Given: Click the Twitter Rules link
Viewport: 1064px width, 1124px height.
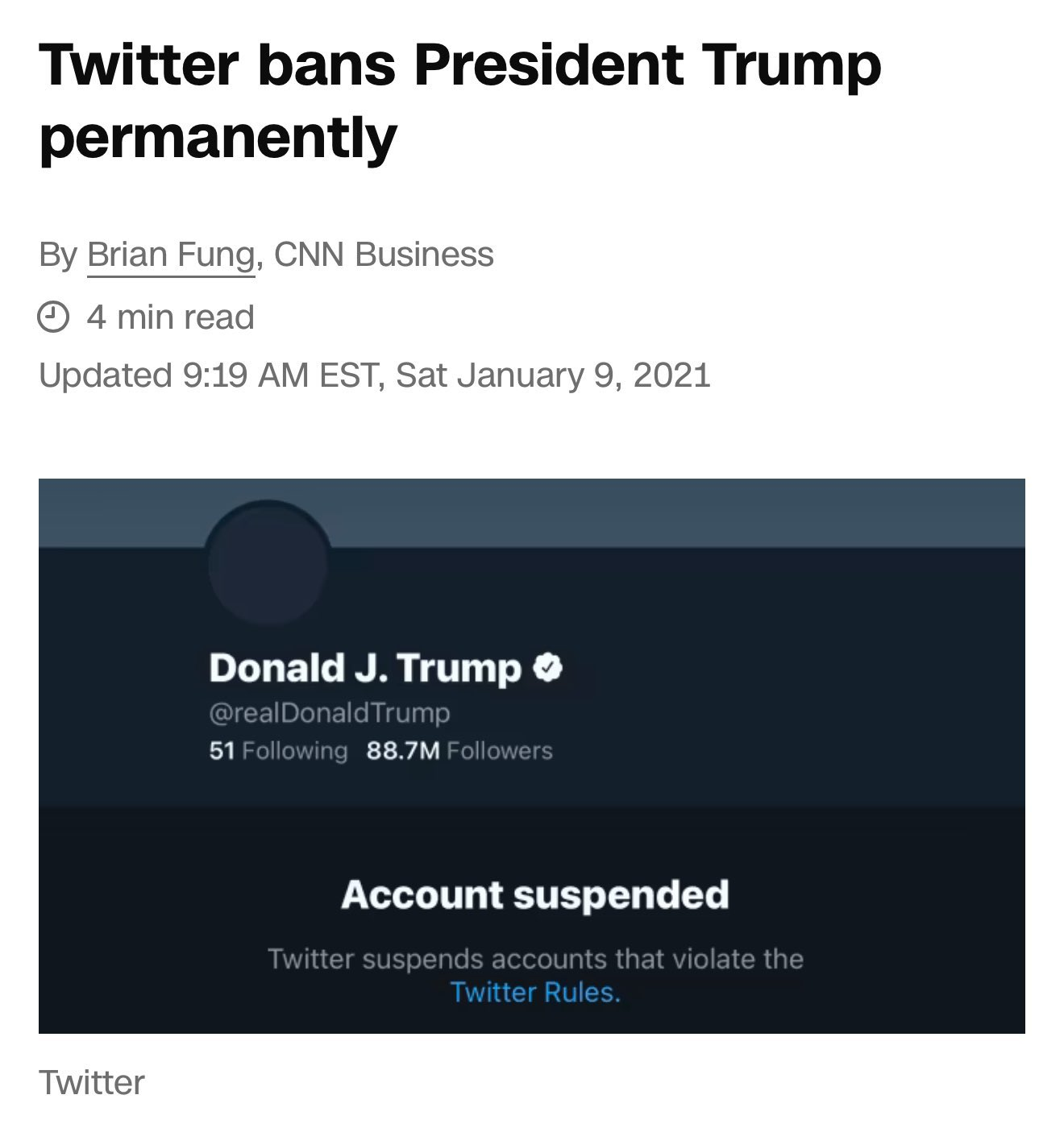Looking at the screenshot, I should [x=535, y=992].
